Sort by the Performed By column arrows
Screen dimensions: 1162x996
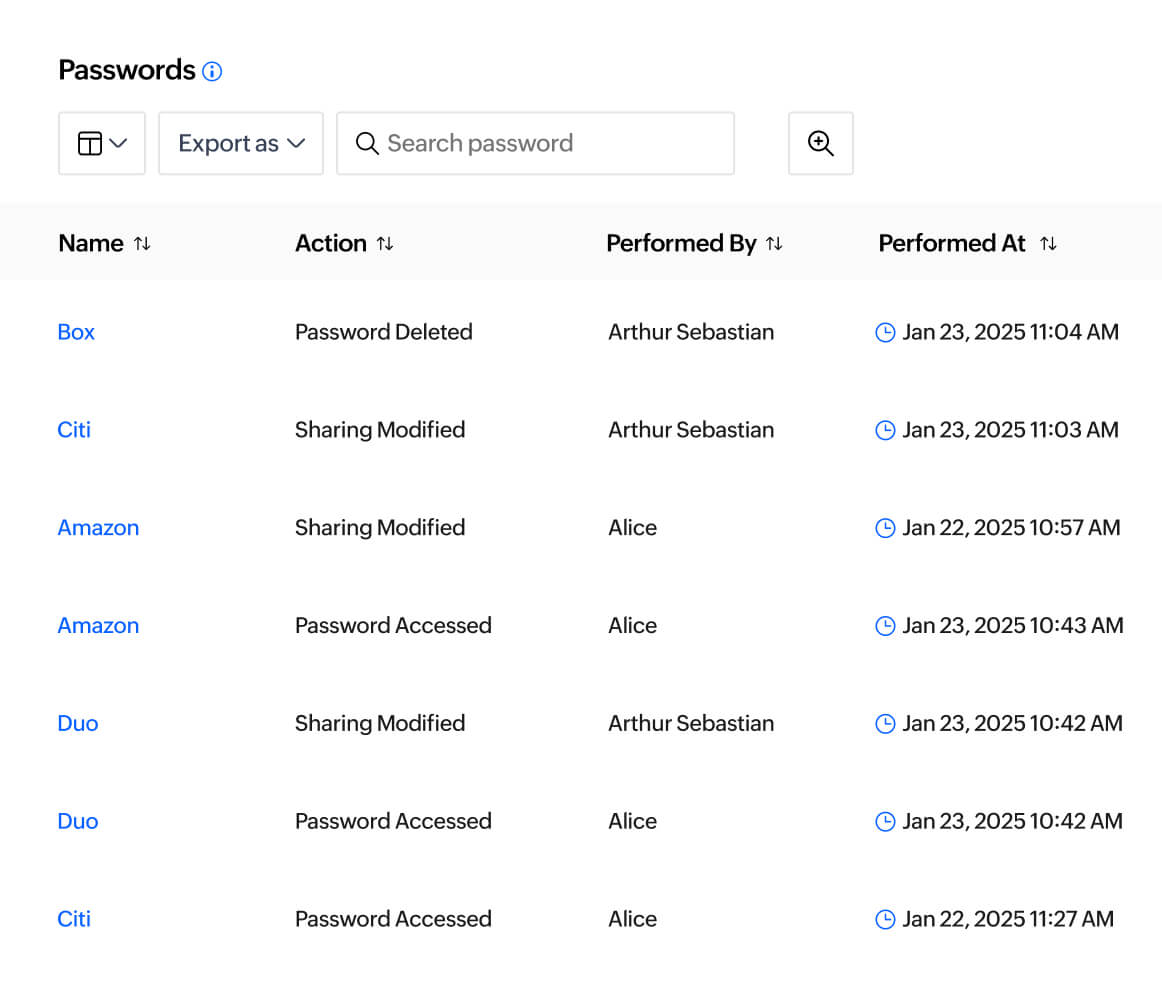[774, 243]
